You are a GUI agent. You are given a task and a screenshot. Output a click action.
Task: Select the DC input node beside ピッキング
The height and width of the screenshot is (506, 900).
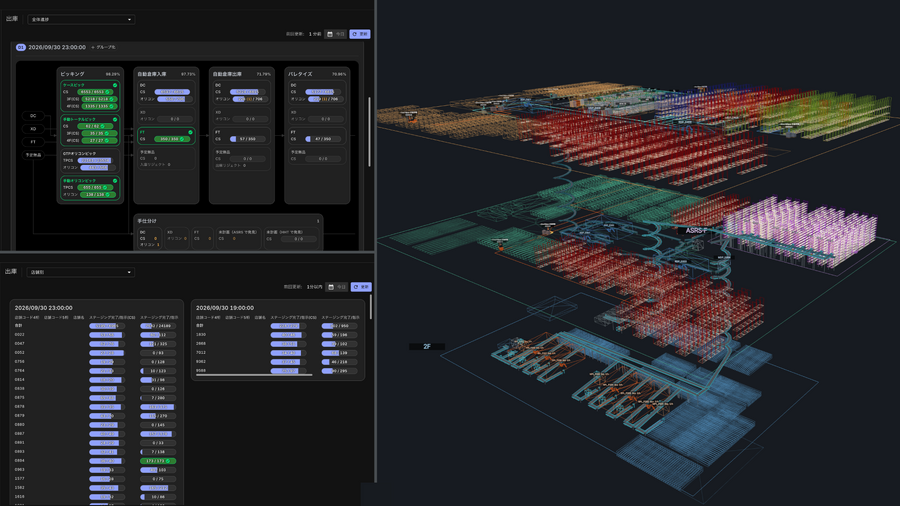33,115
